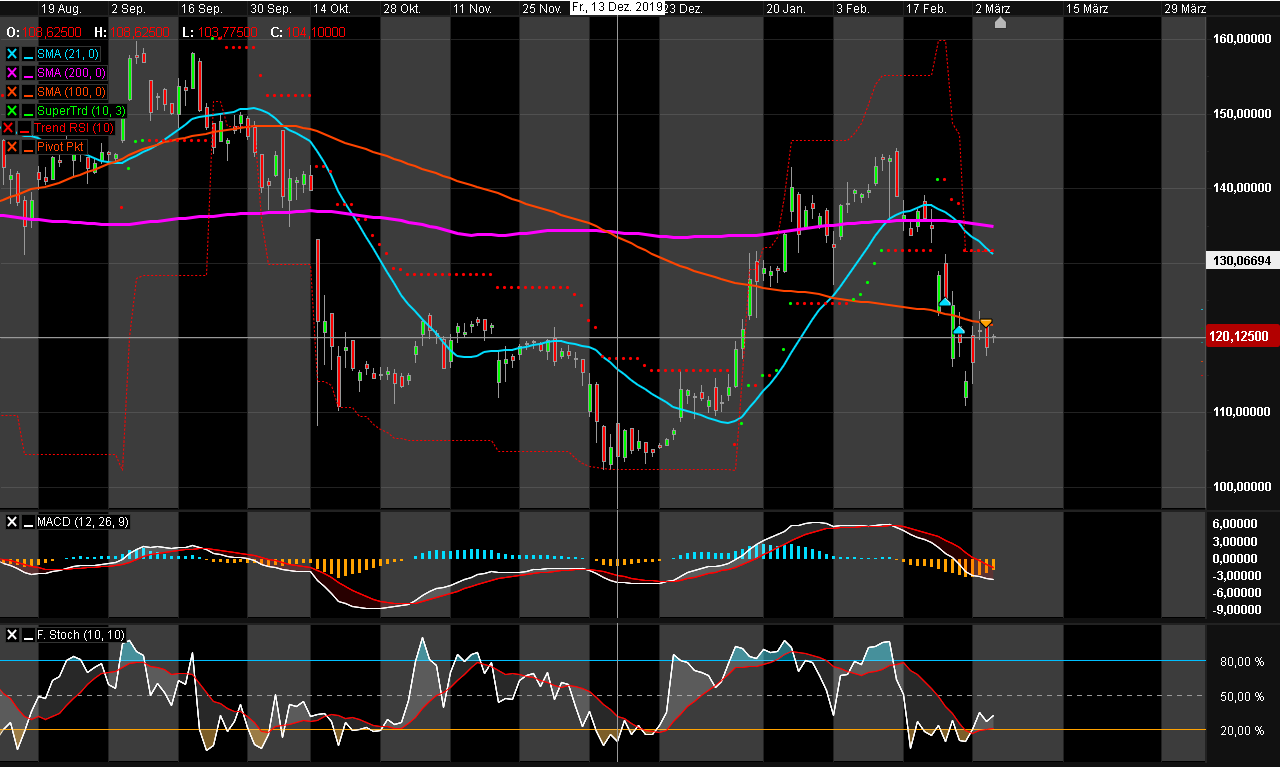1280x767 pixels.
Task: Click the highlighted date Fr, 13 Dez. 2019
Action: [x=618, y=7]
